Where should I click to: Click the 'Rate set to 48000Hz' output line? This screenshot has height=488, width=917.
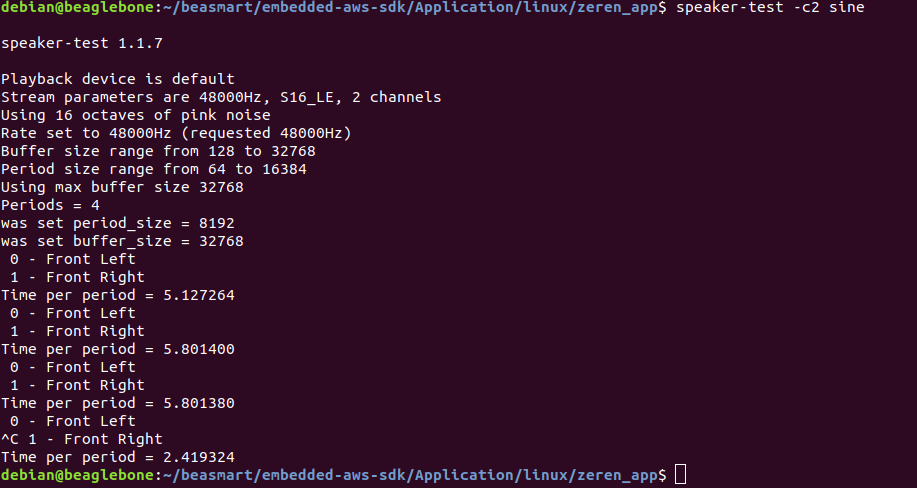coord(176,133)
